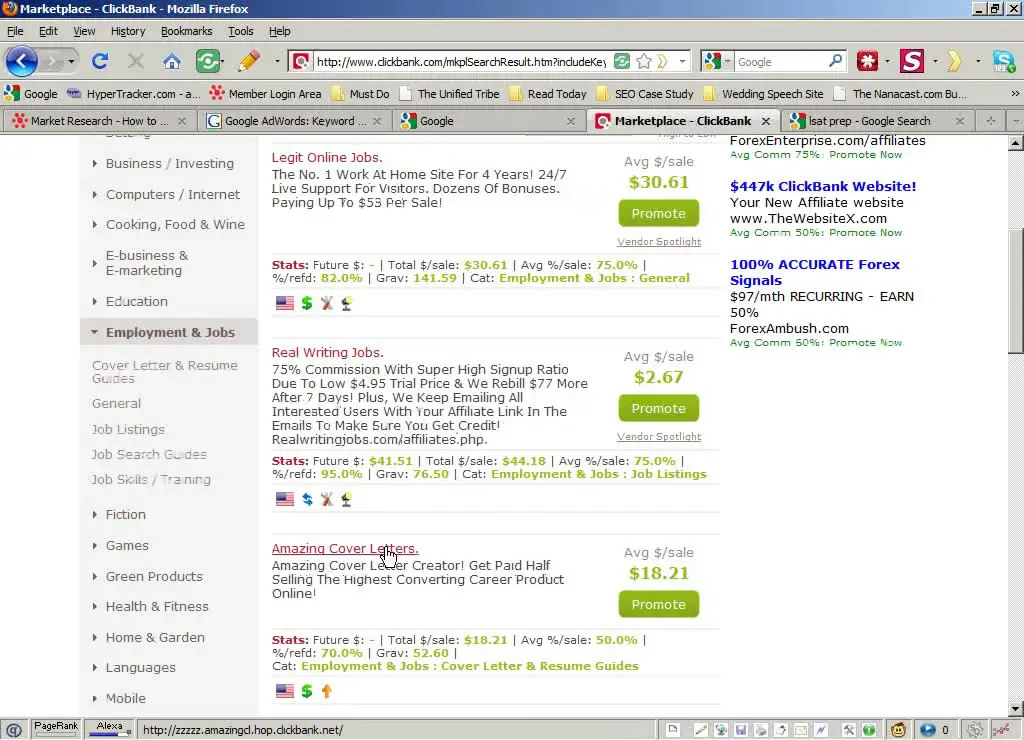The width and height of the screenshot is (1024, 740).
Task: Click the Stop loading X icon
Action: pos(136,61)
